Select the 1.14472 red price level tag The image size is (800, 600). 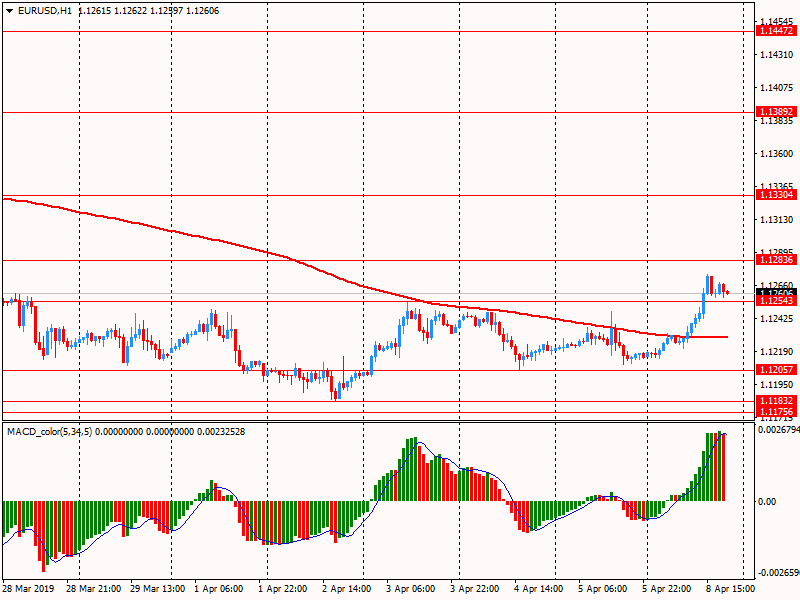point(776,31)
